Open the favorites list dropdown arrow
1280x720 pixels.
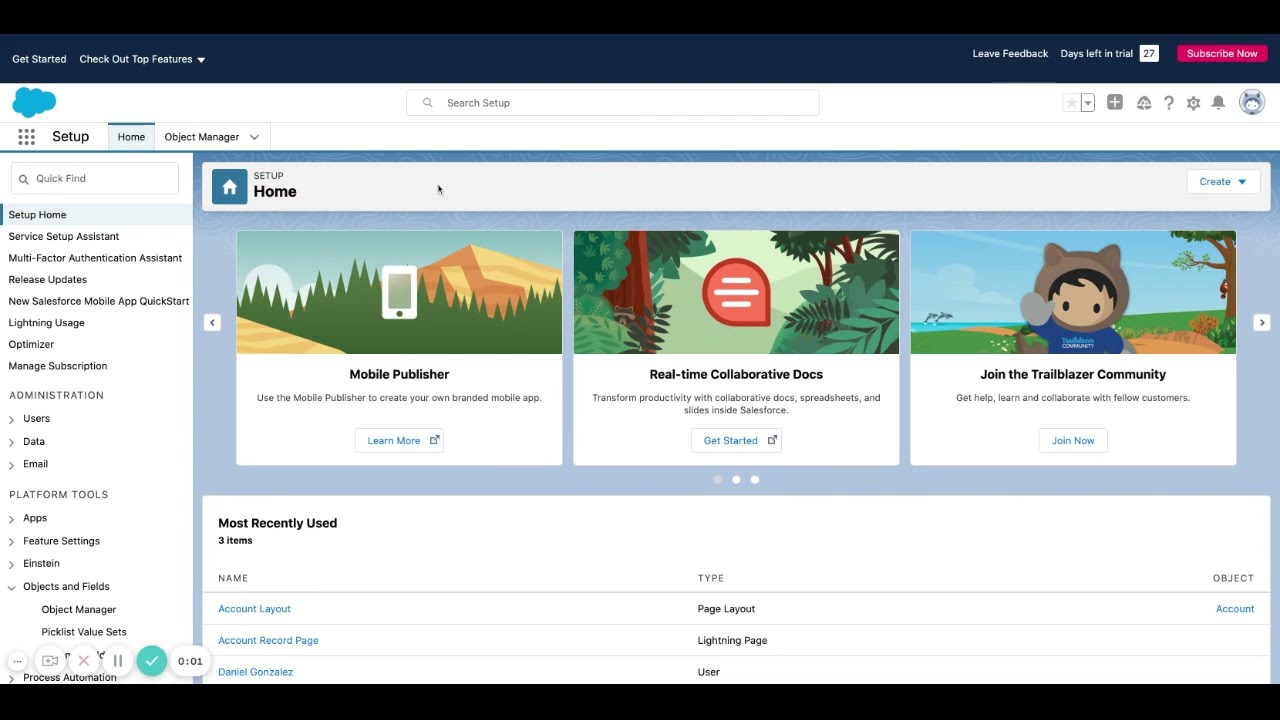coord(1087,103)
